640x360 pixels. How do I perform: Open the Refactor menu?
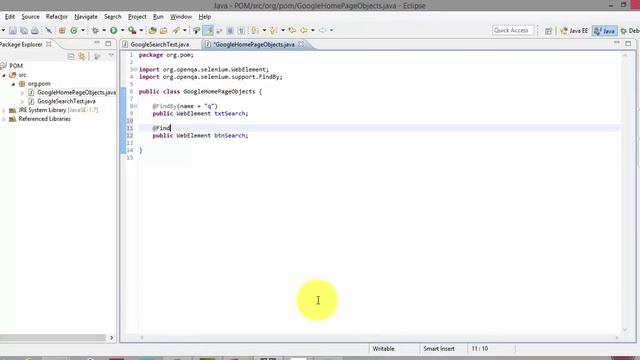pos(57,17)
